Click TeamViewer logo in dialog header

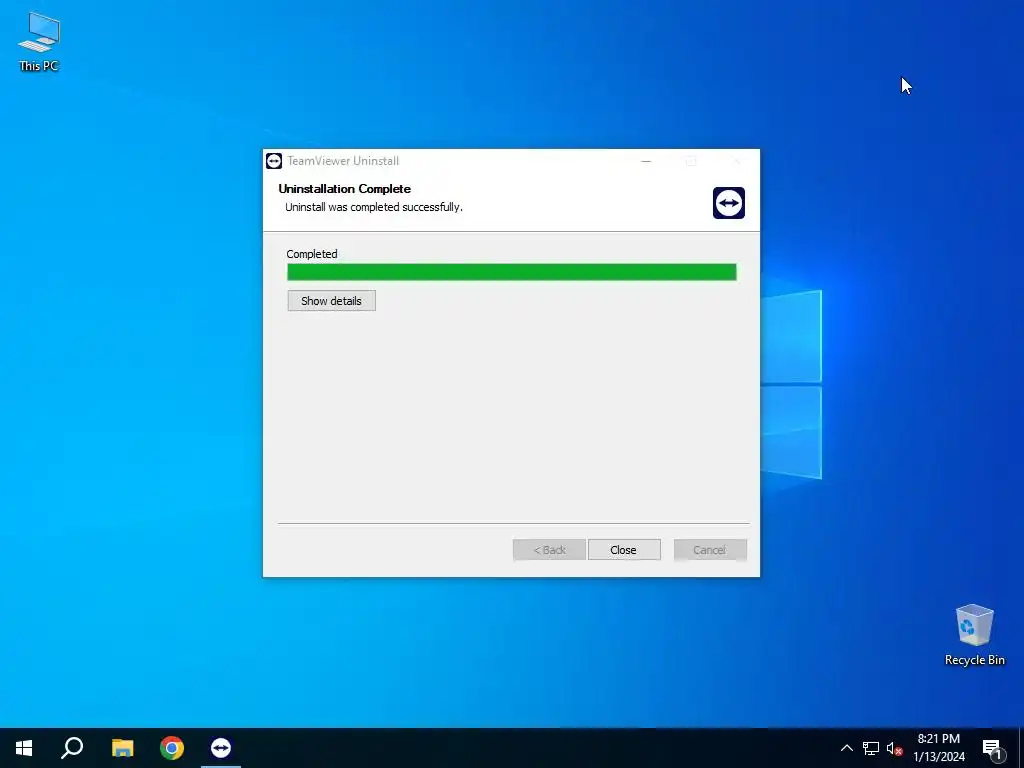pos(729,202)
